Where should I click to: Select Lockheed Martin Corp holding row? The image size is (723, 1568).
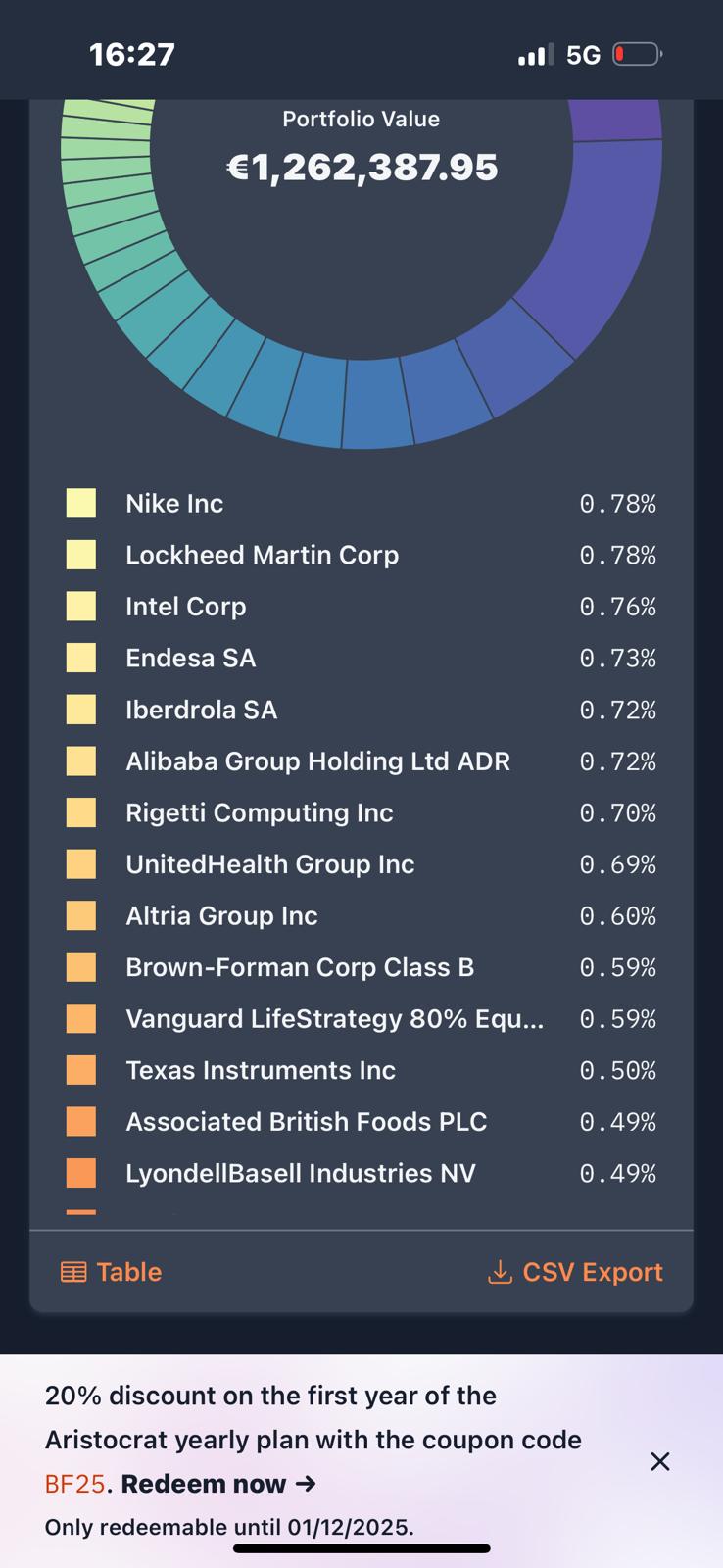pyautogui.click(x=263, y=555)
